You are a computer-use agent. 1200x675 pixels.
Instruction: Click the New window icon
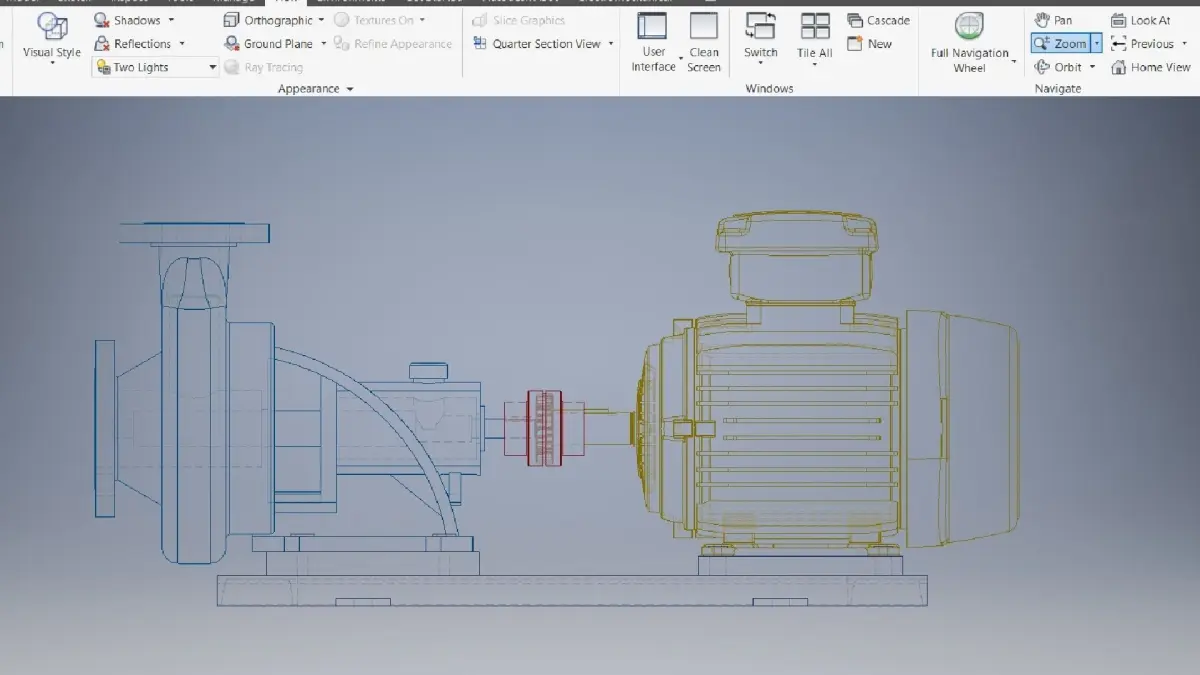(855, 44)
